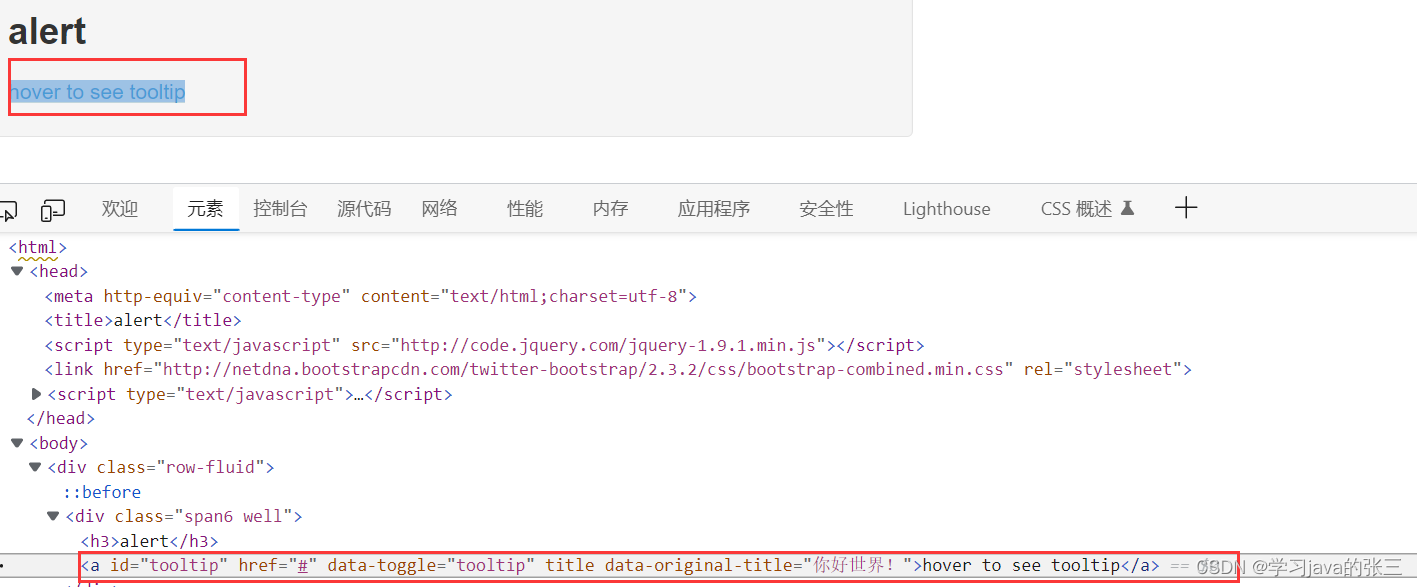1417x587 pixels.
Task: Click the plus icon to add tool tab
Action: coord(1186,208)
